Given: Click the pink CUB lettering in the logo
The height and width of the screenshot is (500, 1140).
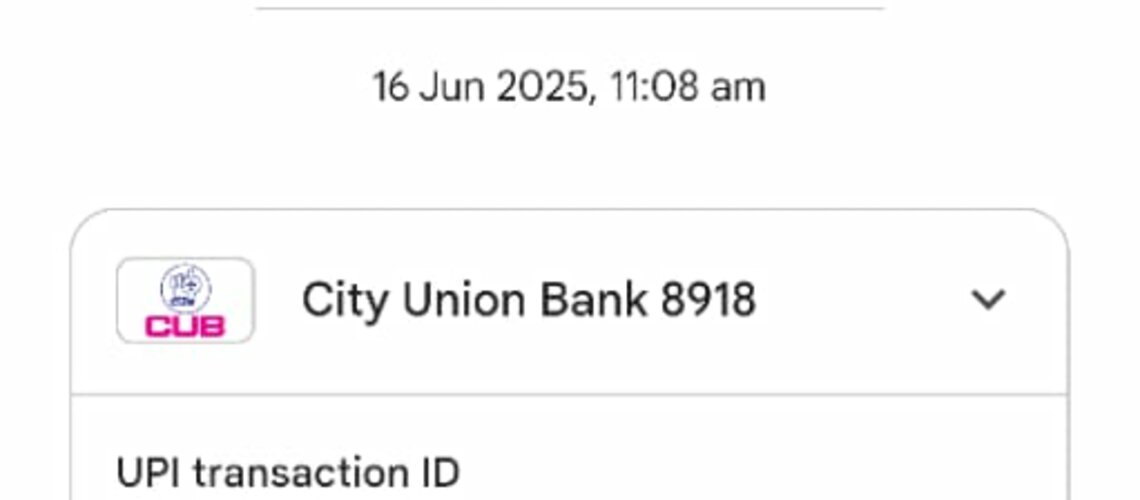Looking at the screenshot, I should click(x=185, y=326).
